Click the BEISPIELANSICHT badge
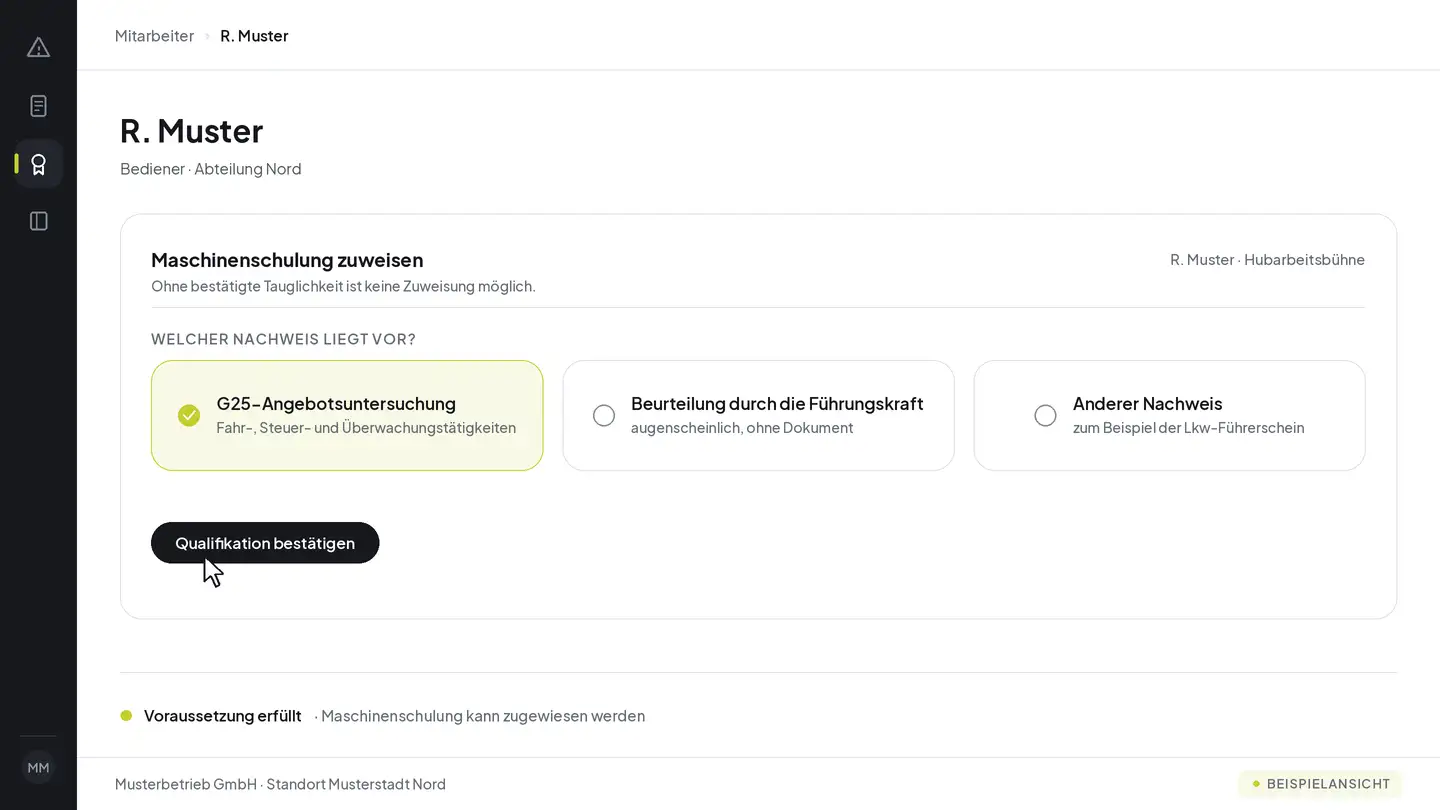Image resolution: width=1440 pixels, height=810 pixels. pyautogui.click(x=1320, y=784)
